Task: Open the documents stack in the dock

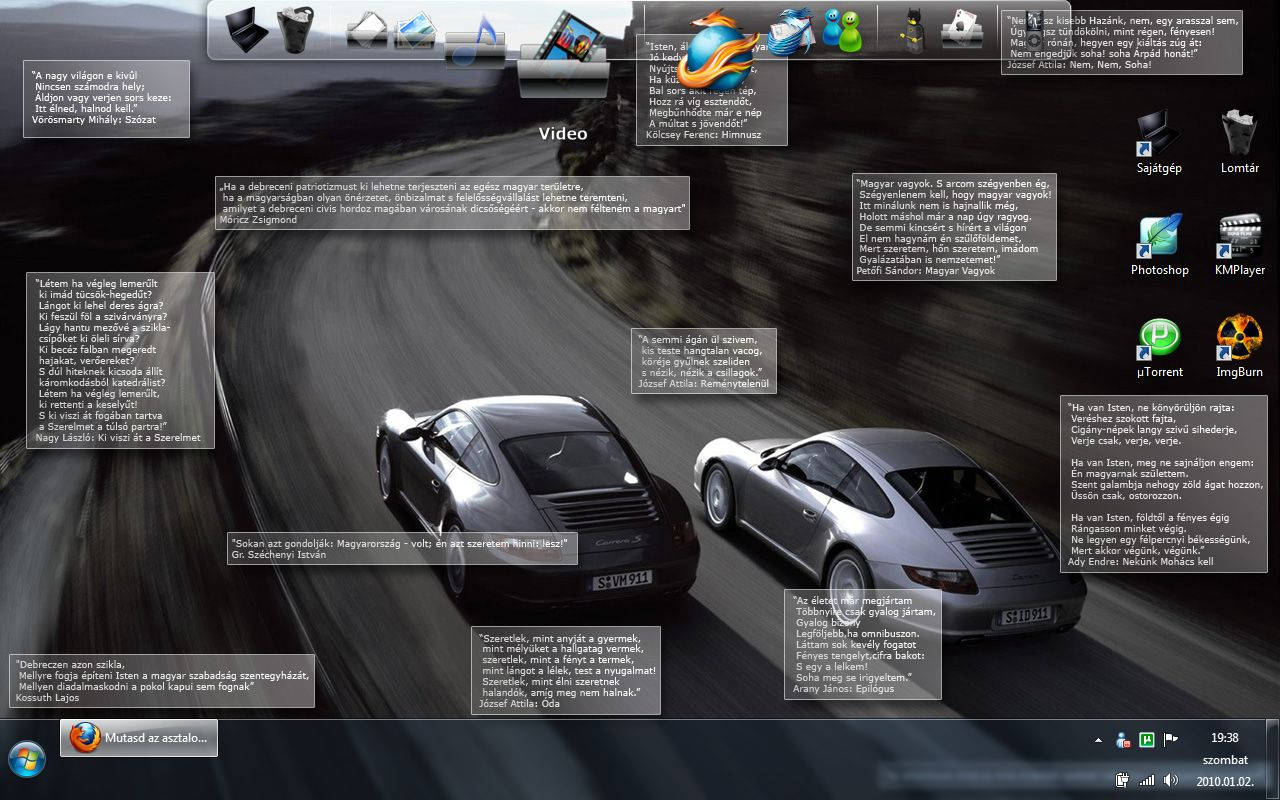Action: (x=366, y=30)
